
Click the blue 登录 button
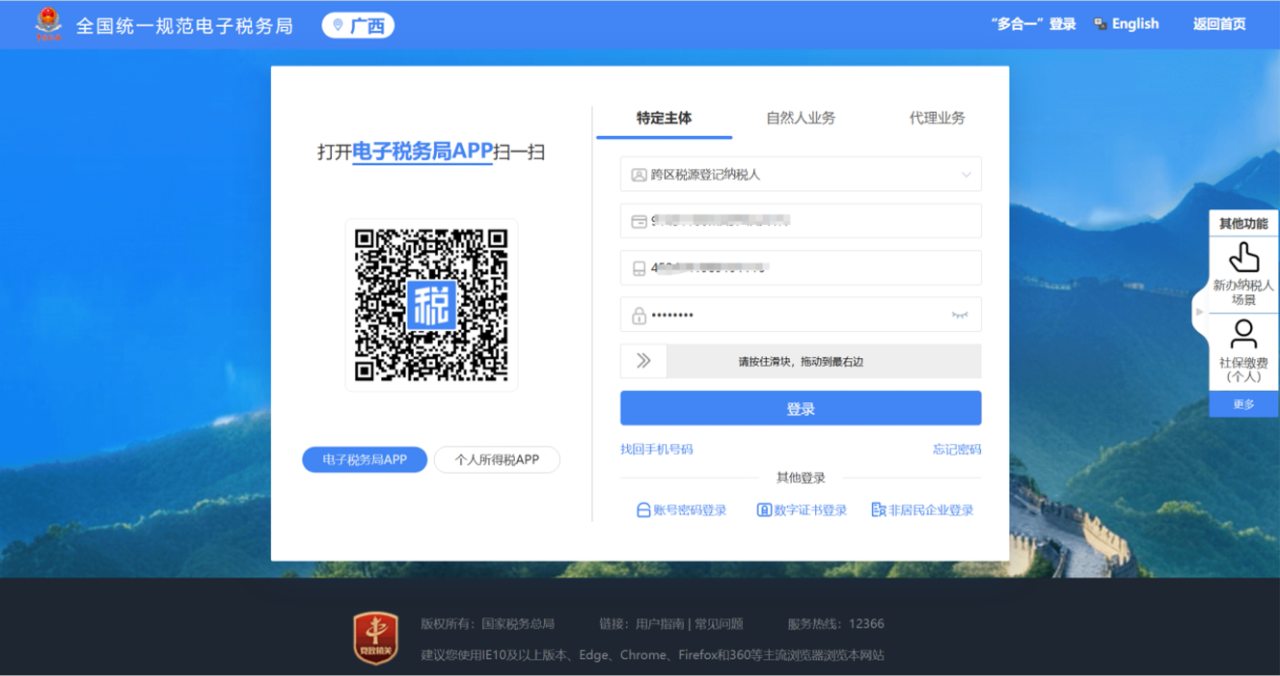800,408
